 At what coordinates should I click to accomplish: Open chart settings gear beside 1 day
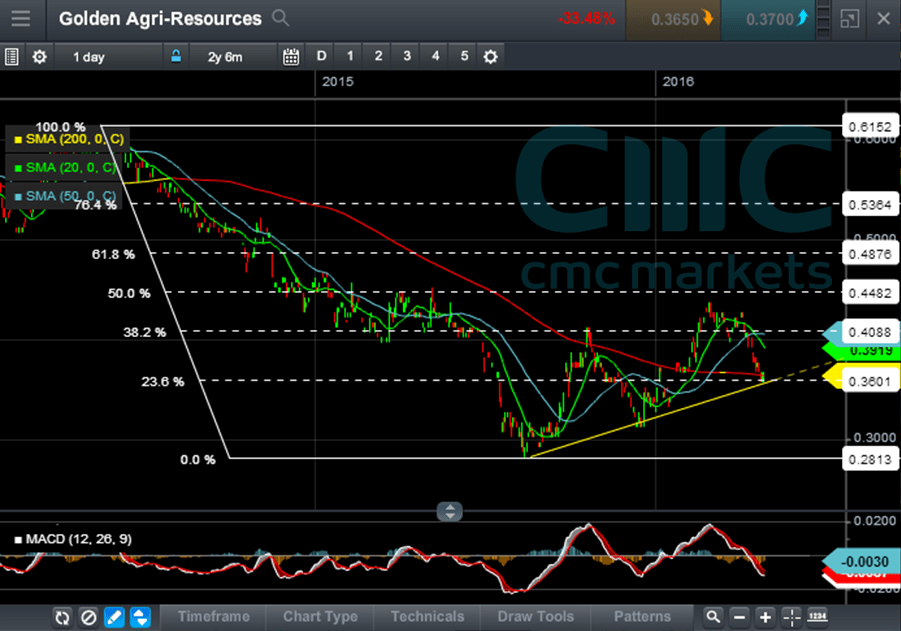tap(39, 56)
